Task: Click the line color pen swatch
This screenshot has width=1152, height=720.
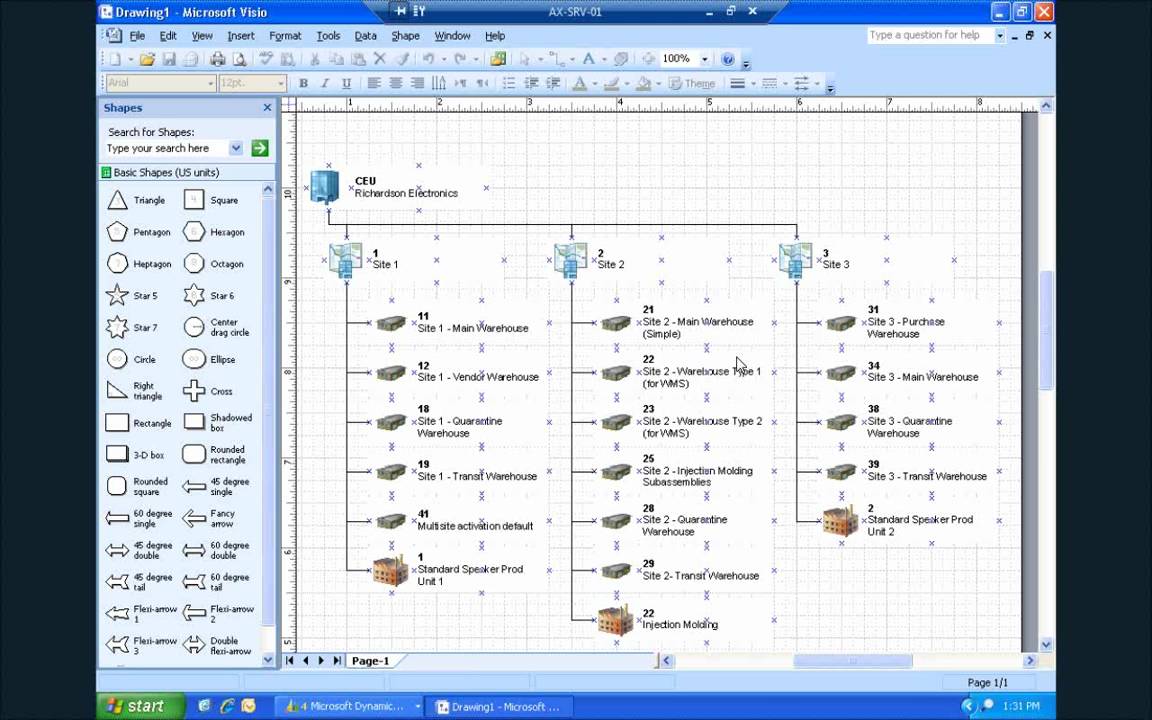Action: 611,83
